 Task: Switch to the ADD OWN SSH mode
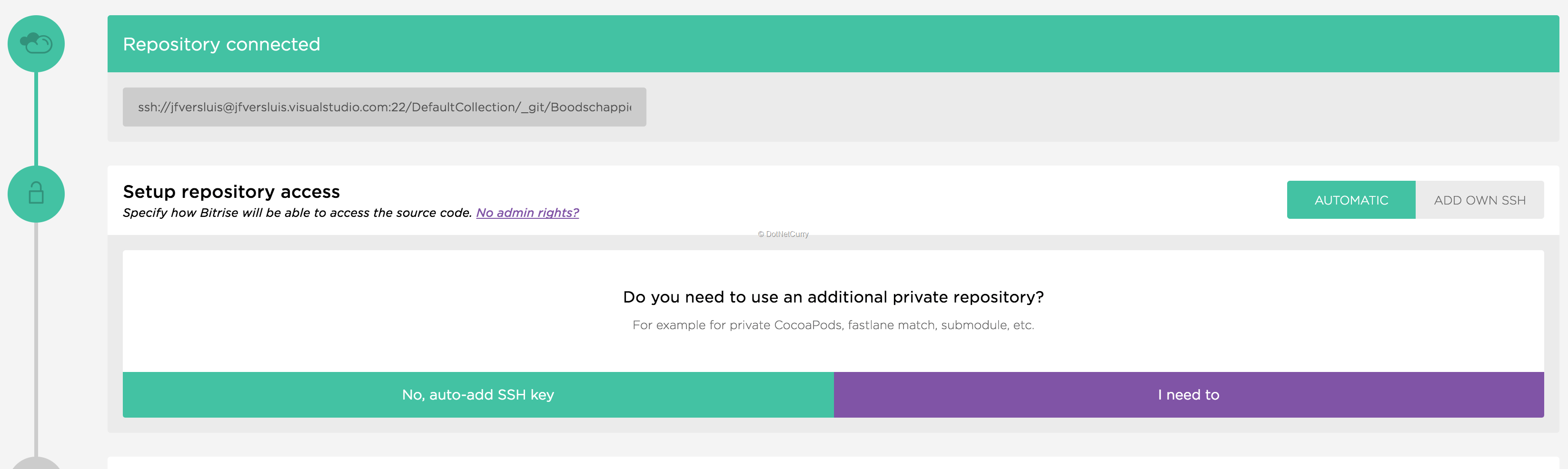(x=1480, y=200)
